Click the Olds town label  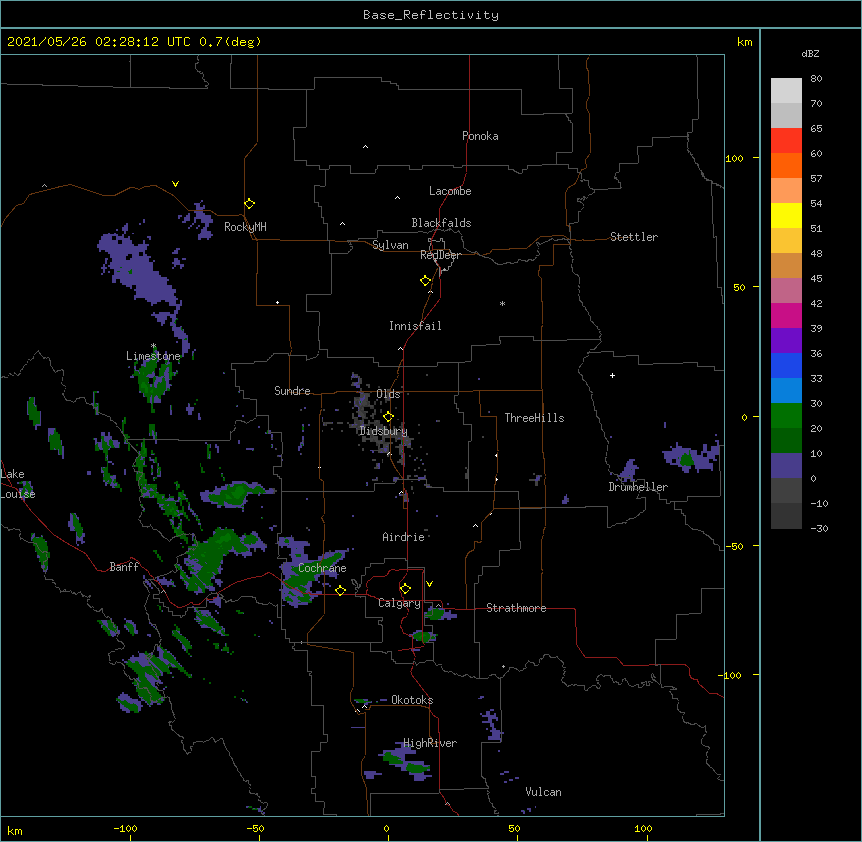388,394
